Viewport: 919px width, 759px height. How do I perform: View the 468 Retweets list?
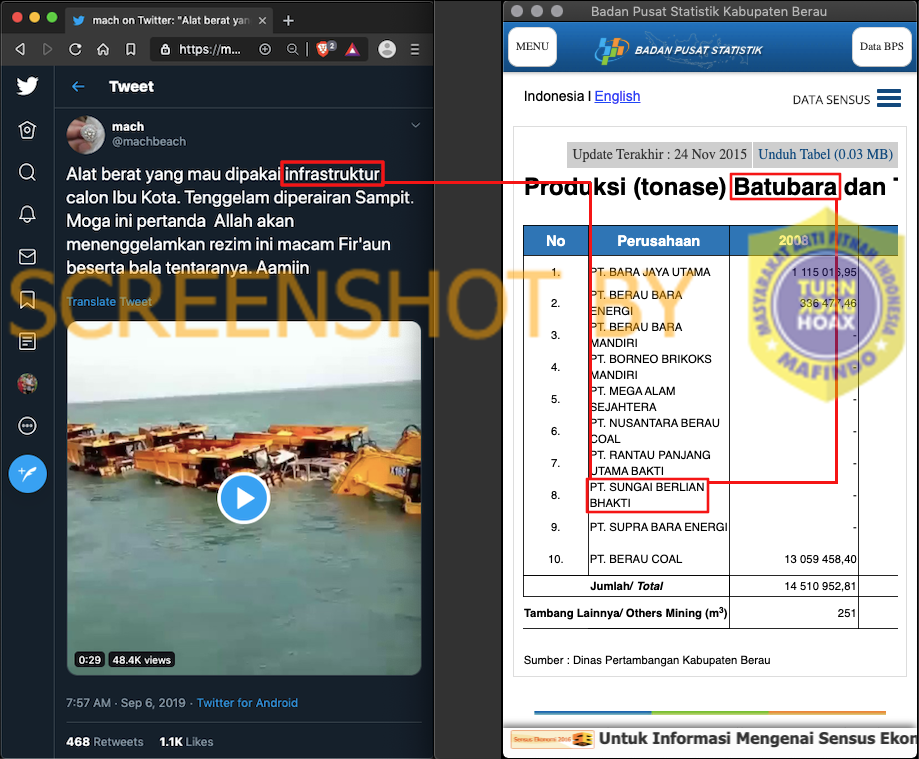(x=104, y=741)
